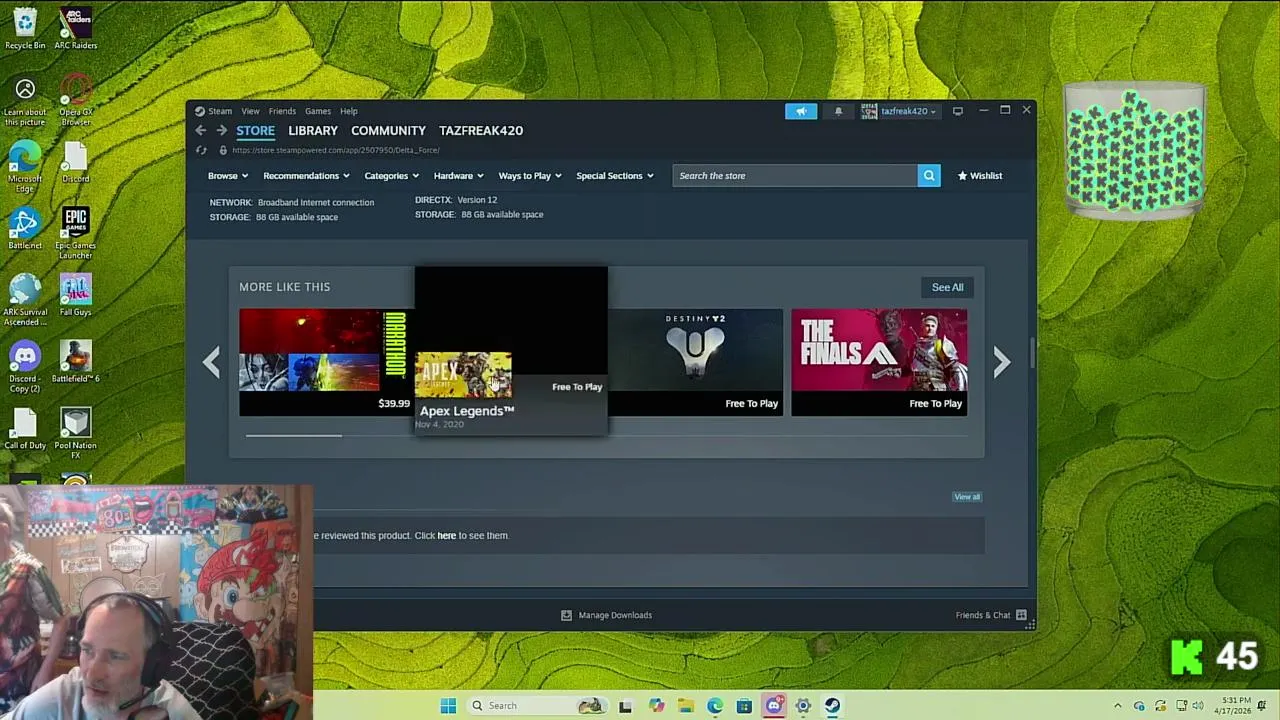Switch to the LIBRARY tab
Viewport: 1280px width, 720px height.
313,131
